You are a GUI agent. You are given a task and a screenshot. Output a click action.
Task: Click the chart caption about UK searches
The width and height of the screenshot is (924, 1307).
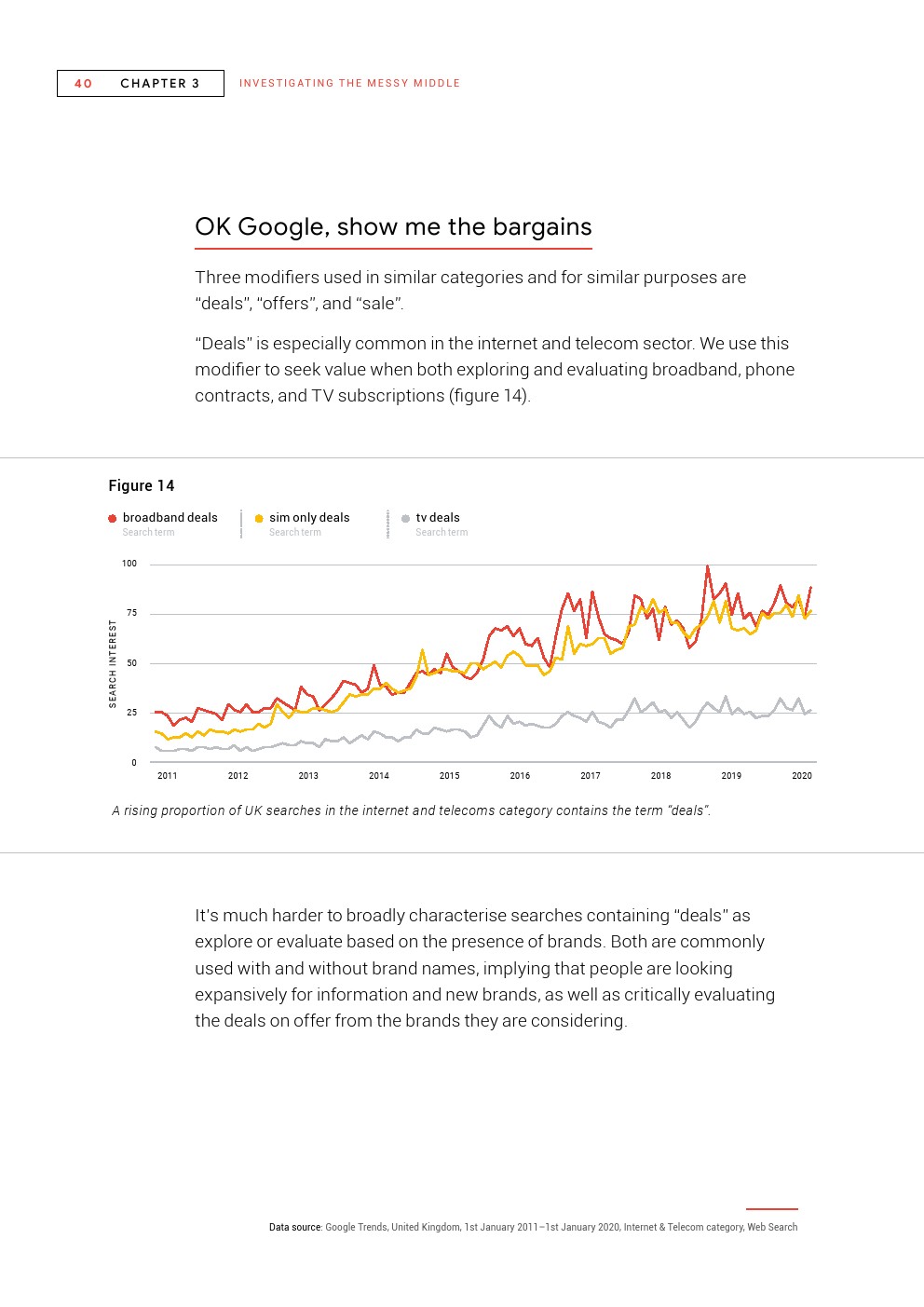tap(411, 810)
